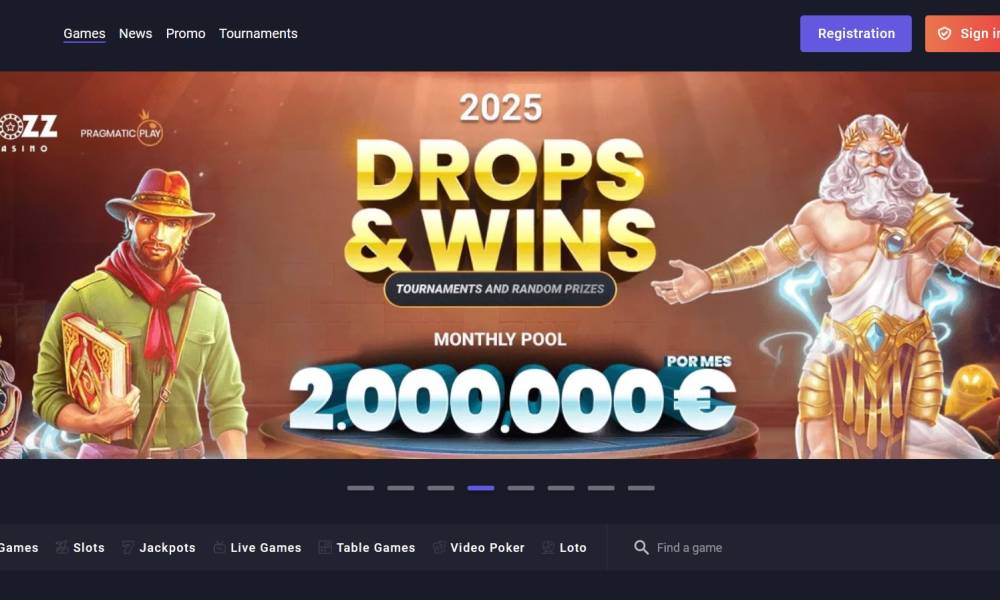Open the News menu item

point(135,33)
